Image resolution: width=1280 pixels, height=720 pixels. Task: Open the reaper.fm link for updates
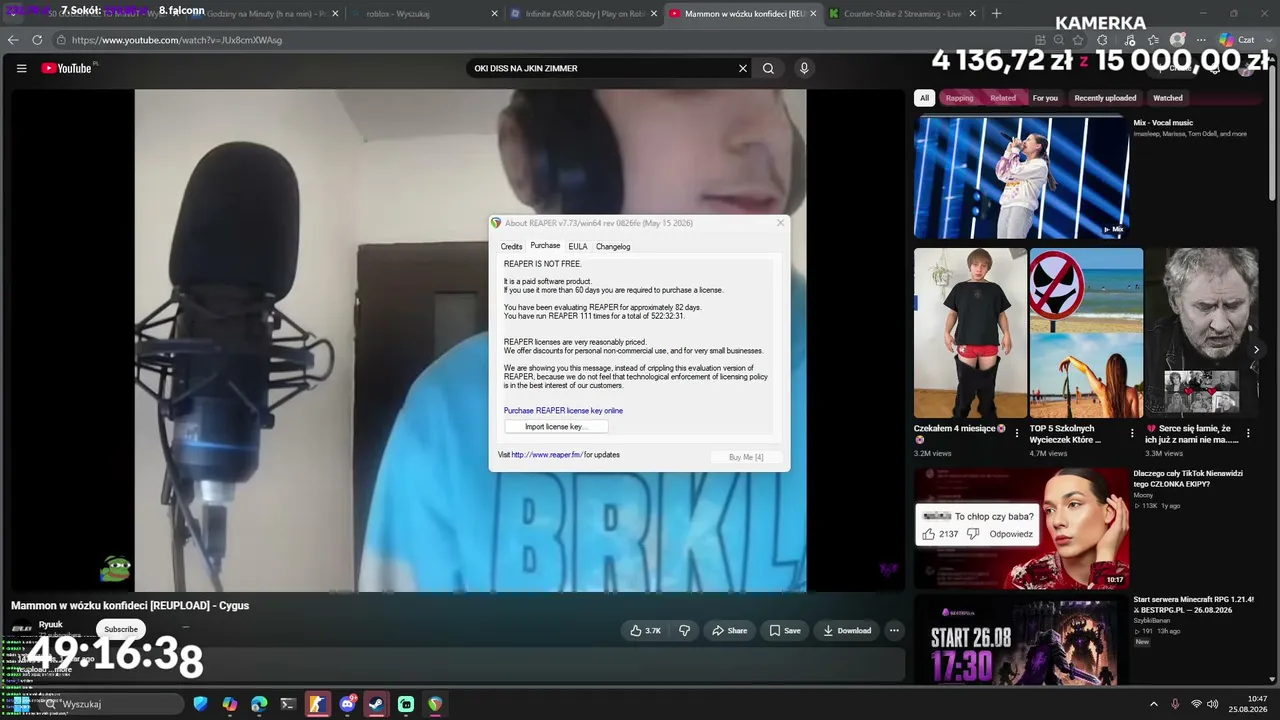pyautogui.click(x=547, y=455)
